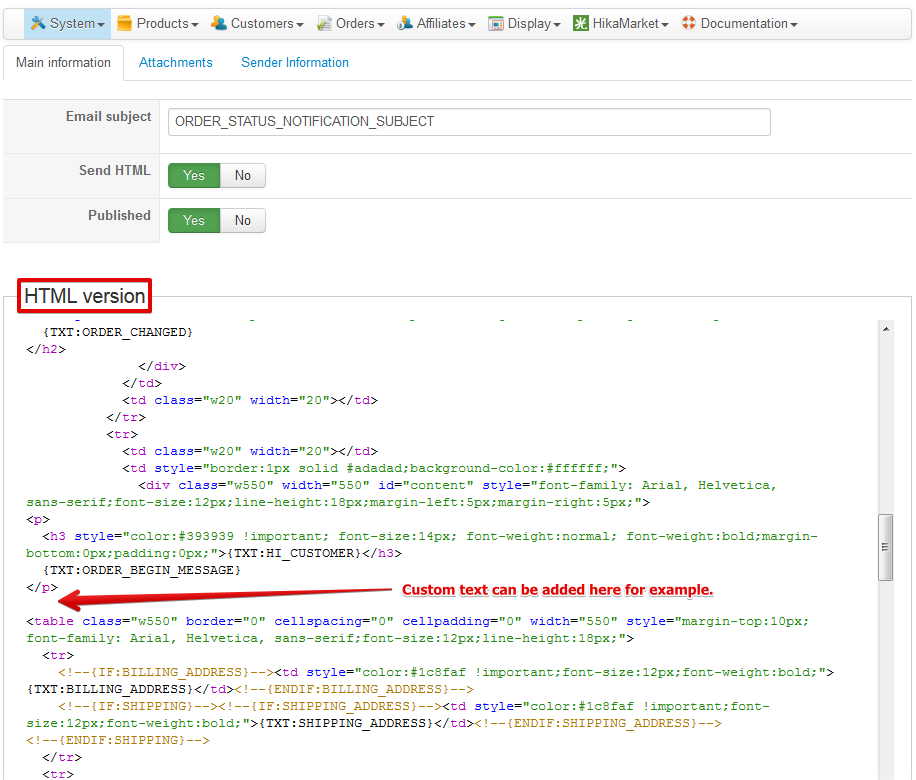Set Published to Yes

(x=194, y=221)
